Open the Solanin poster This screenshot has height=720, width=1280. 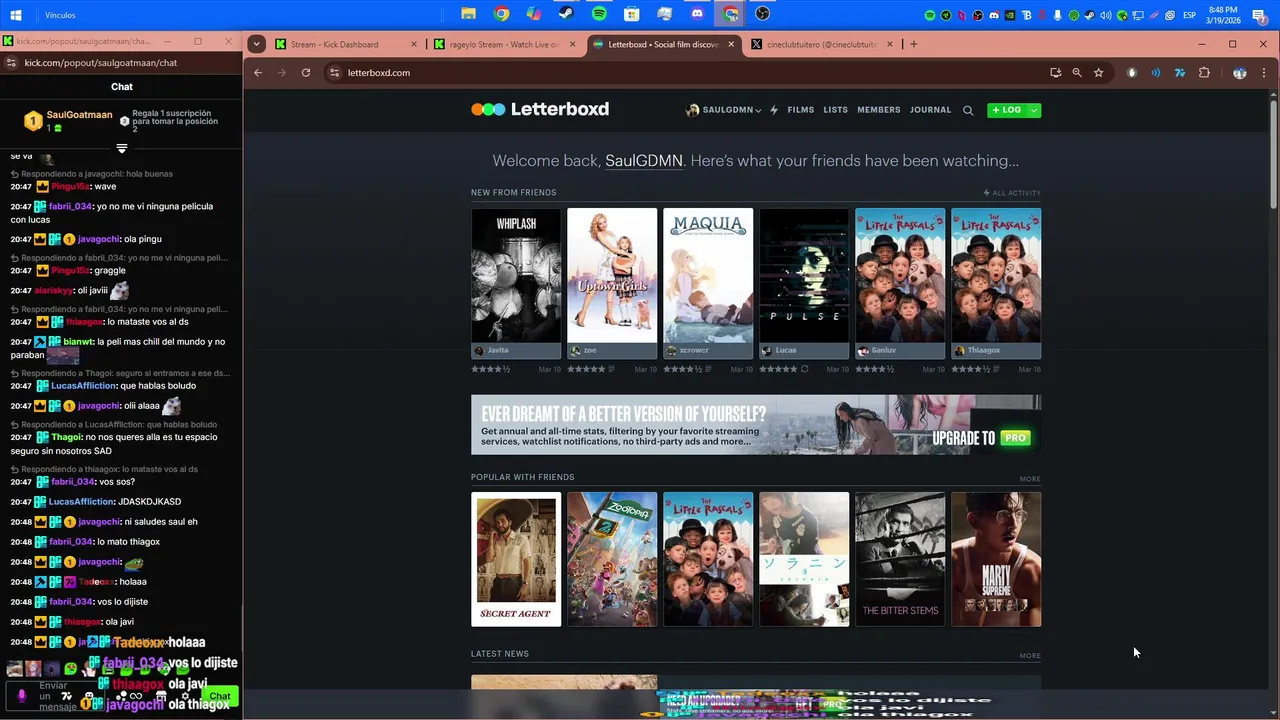pyautogui.click(x=804, y=559)
